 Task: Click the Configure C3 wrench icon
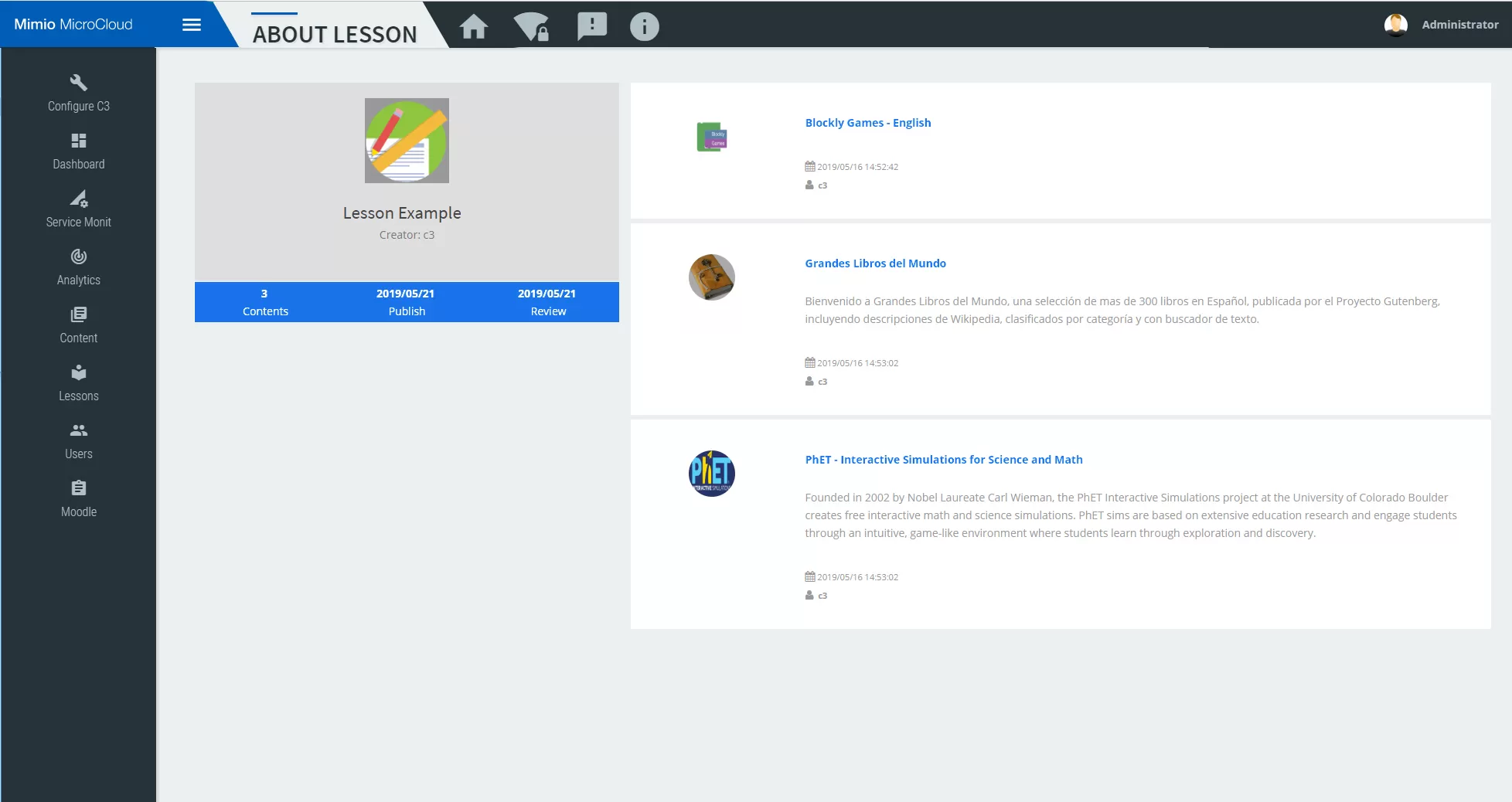point(79,83)
